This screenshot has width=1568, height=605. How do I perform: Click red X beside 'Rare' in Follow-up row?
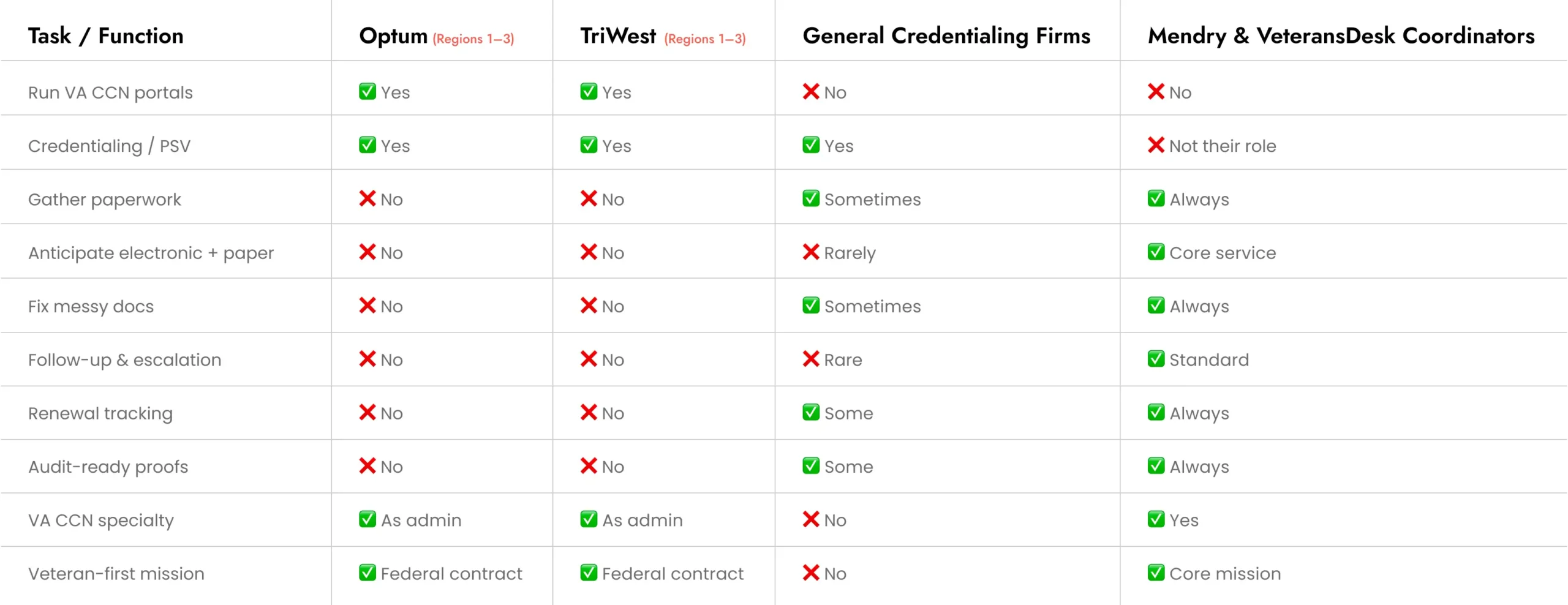click(810, 359)
